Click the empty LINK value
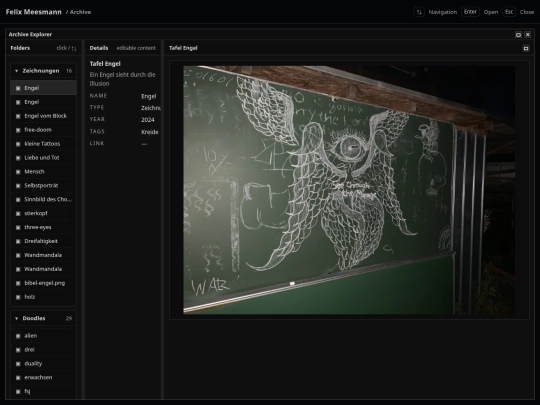Viewport: 540px width, 405px height. coord(144,144)
